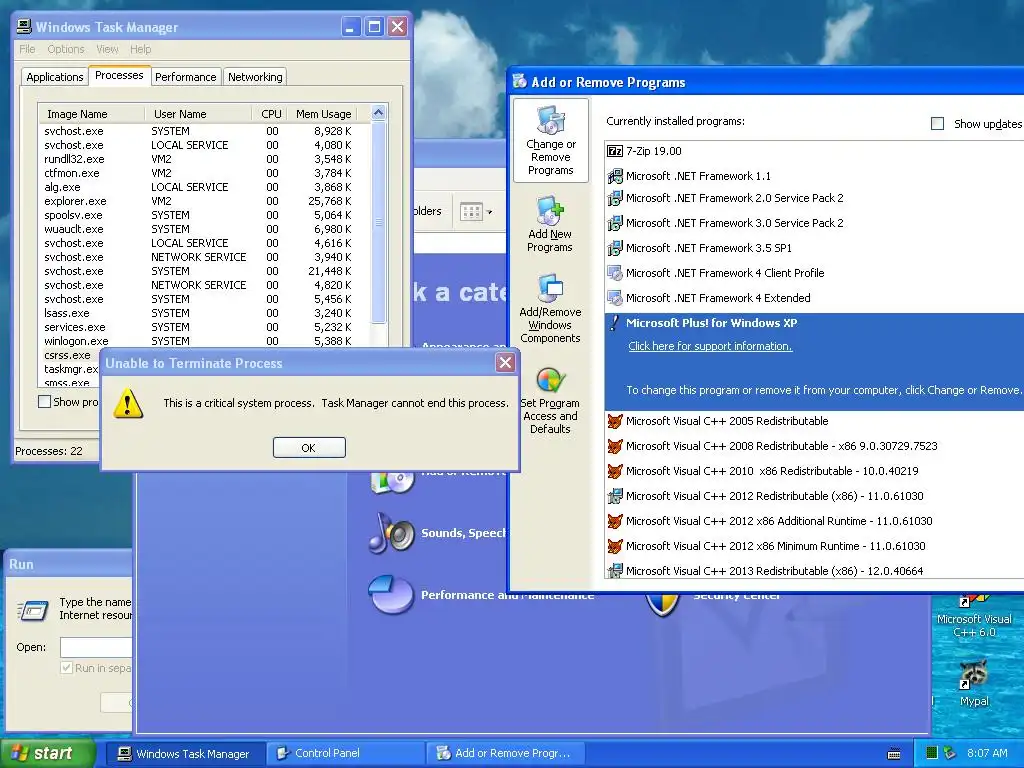Click Visual C++ 2013 Redistributable icon
Image resolution: width=1024 pixels, height=768 pixels.
[615, 571]
